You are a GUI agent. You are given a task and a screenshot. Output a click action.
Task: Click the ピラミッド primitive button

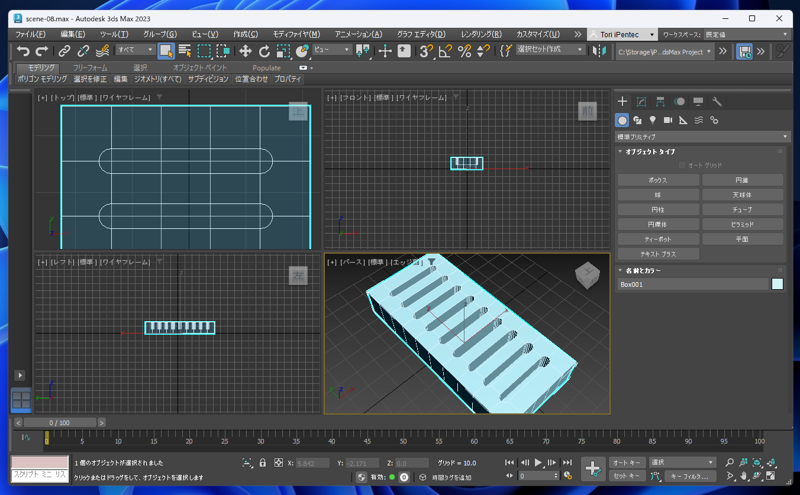[x=742, y=225]
